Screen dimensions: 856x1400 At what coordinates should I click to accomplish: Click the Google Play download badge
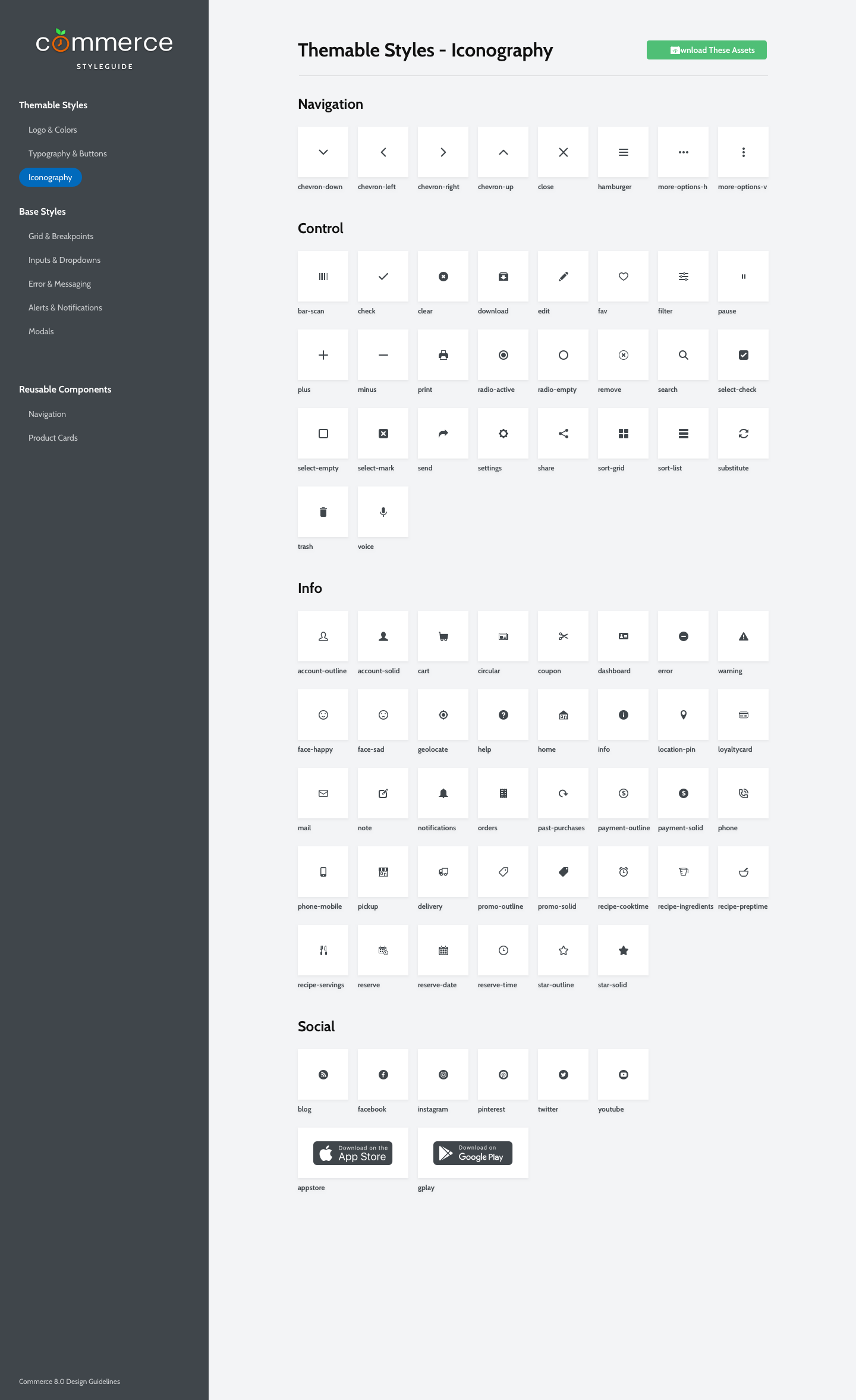(473, 1153)
